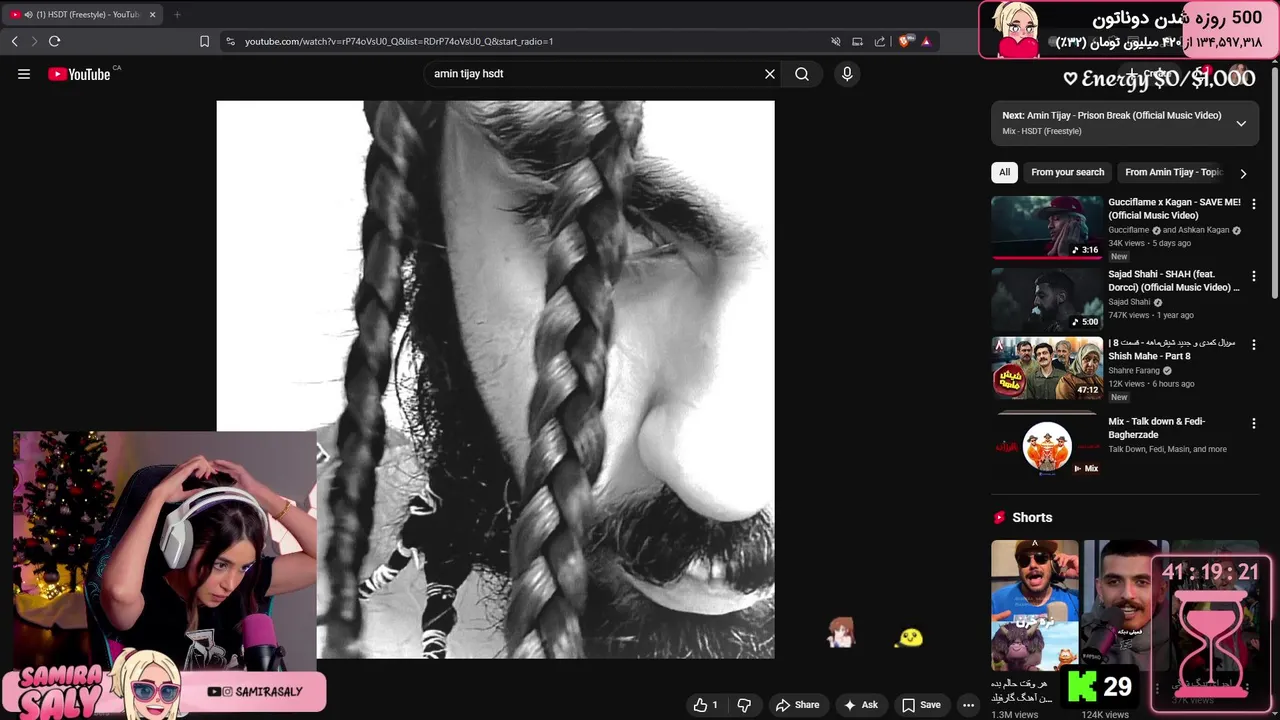Open the Brave Rewards triangle icon

click(x=926, y=41)
